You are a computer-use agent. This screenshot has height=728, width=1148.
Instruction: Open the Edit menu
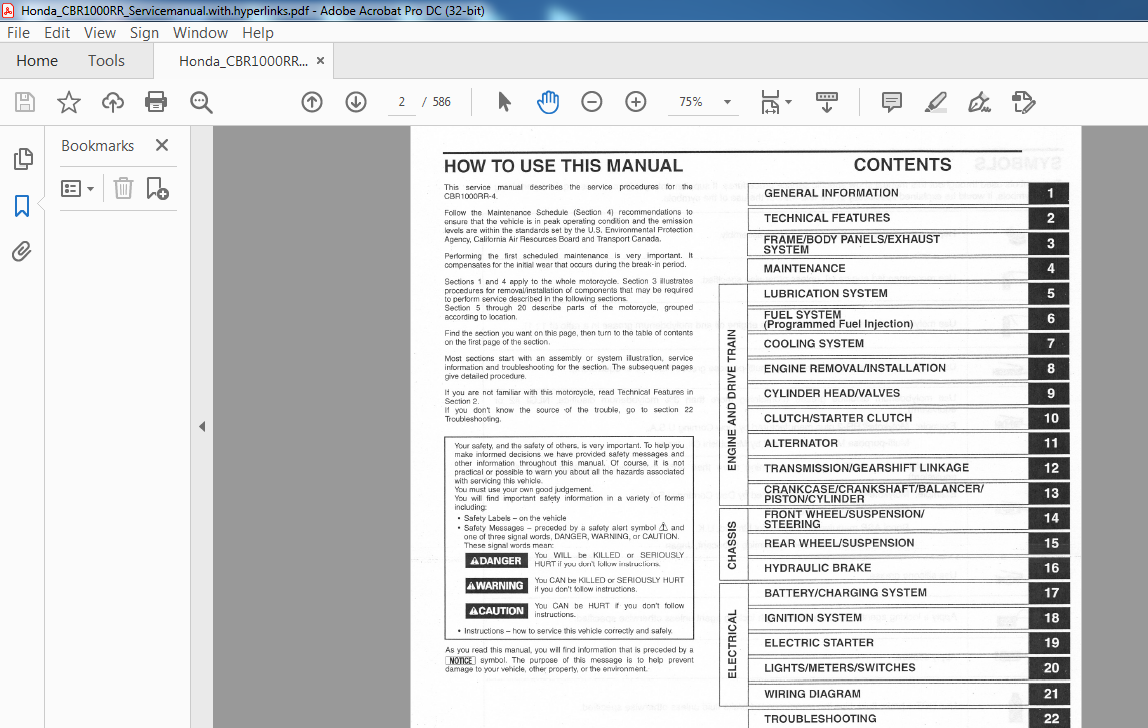57,33
